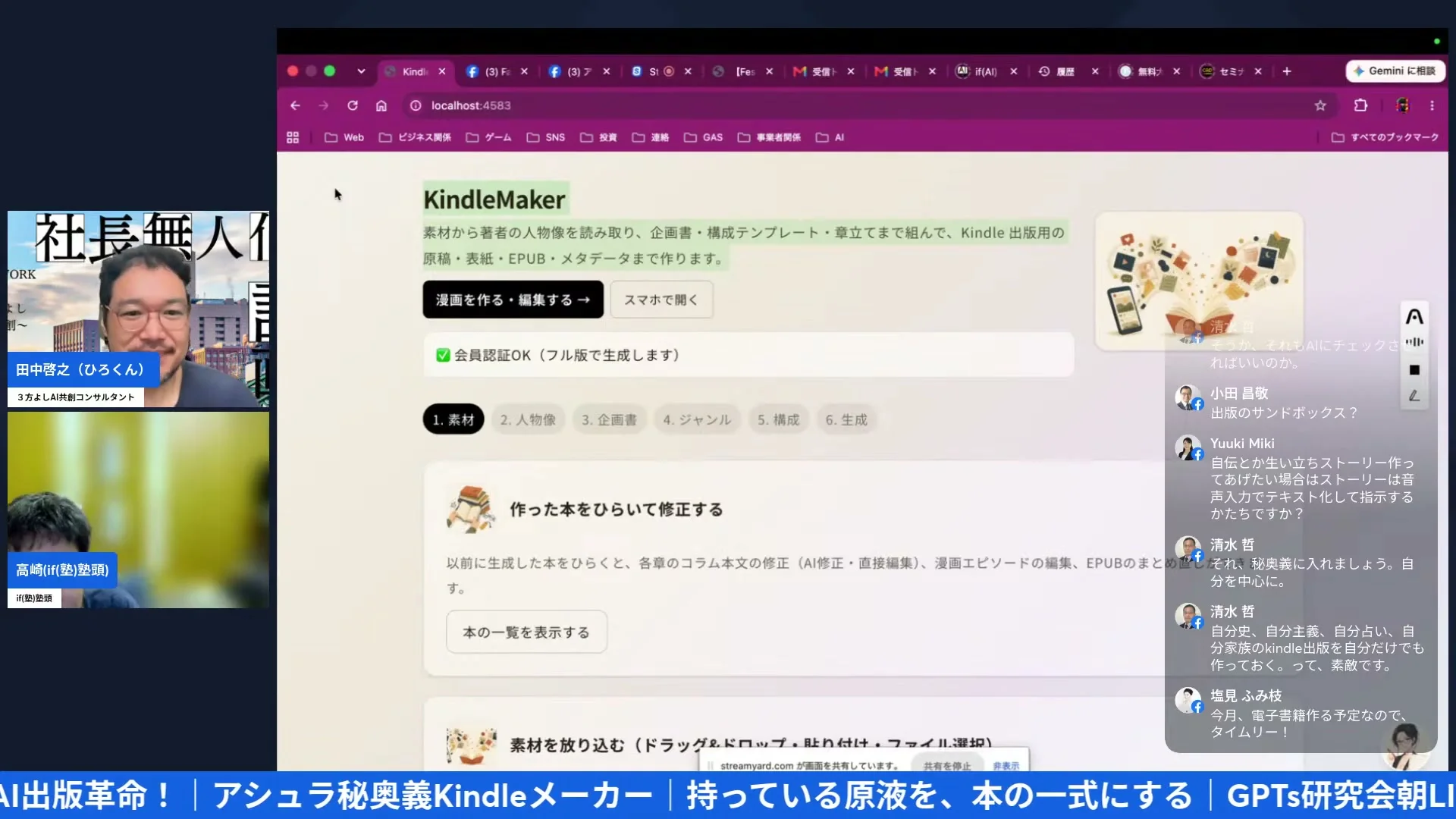Open the Web bookmarks folder

344,137
